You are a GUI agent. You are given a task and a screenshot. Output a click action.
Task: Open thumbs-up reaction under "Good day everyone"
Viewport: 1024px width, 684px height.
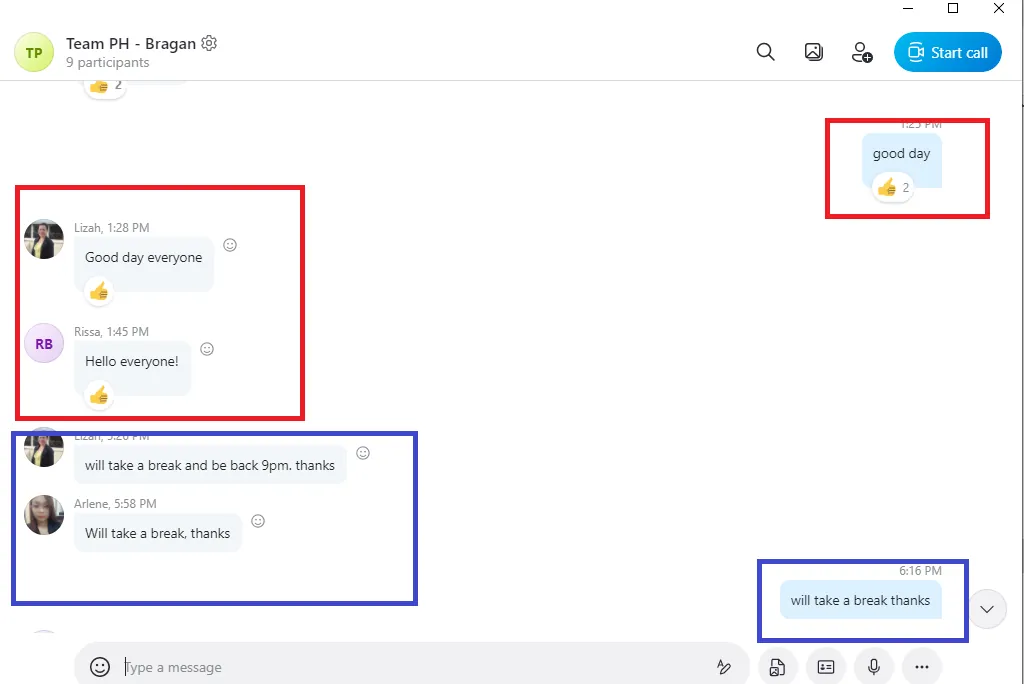99,291
